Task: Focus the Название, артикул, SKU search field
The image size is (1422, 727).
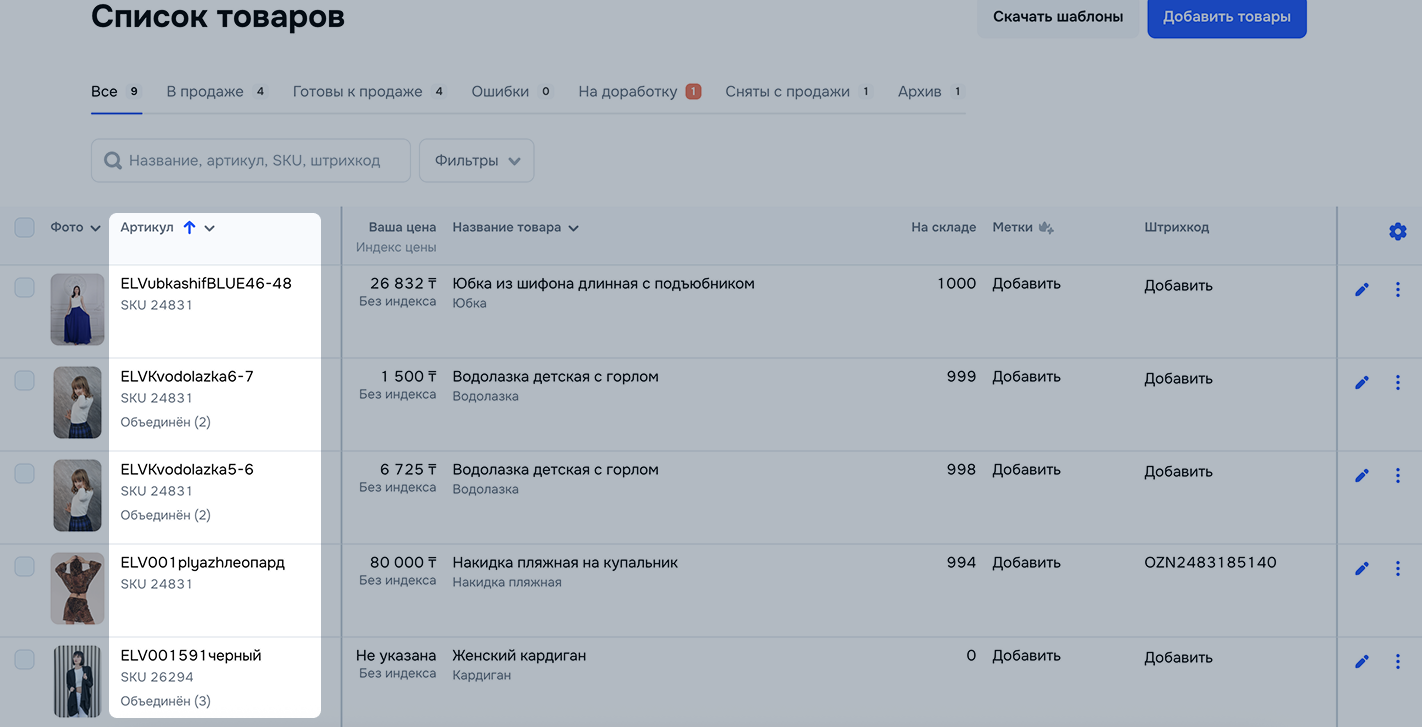Action: pyautogui.click(x=251, y=160)
